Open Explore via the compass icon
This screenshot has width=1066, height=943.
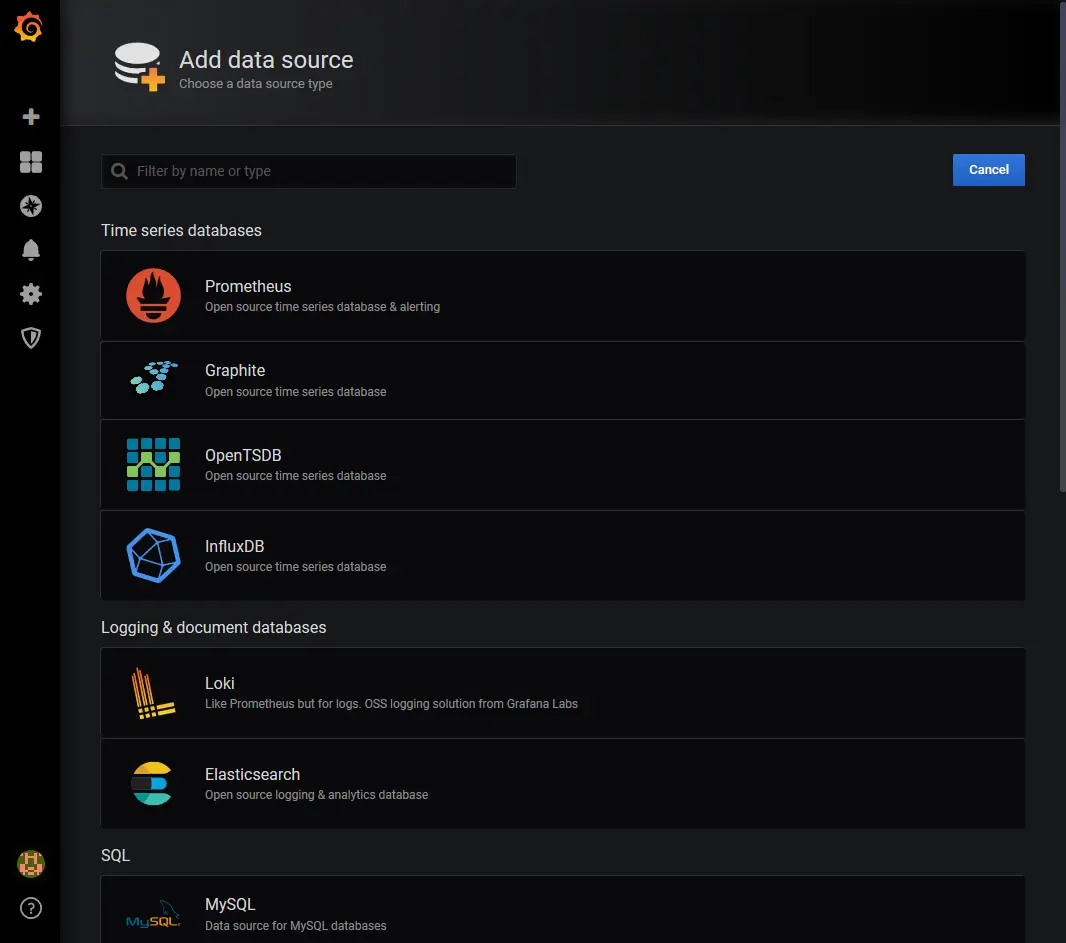[x=29, y=206]
